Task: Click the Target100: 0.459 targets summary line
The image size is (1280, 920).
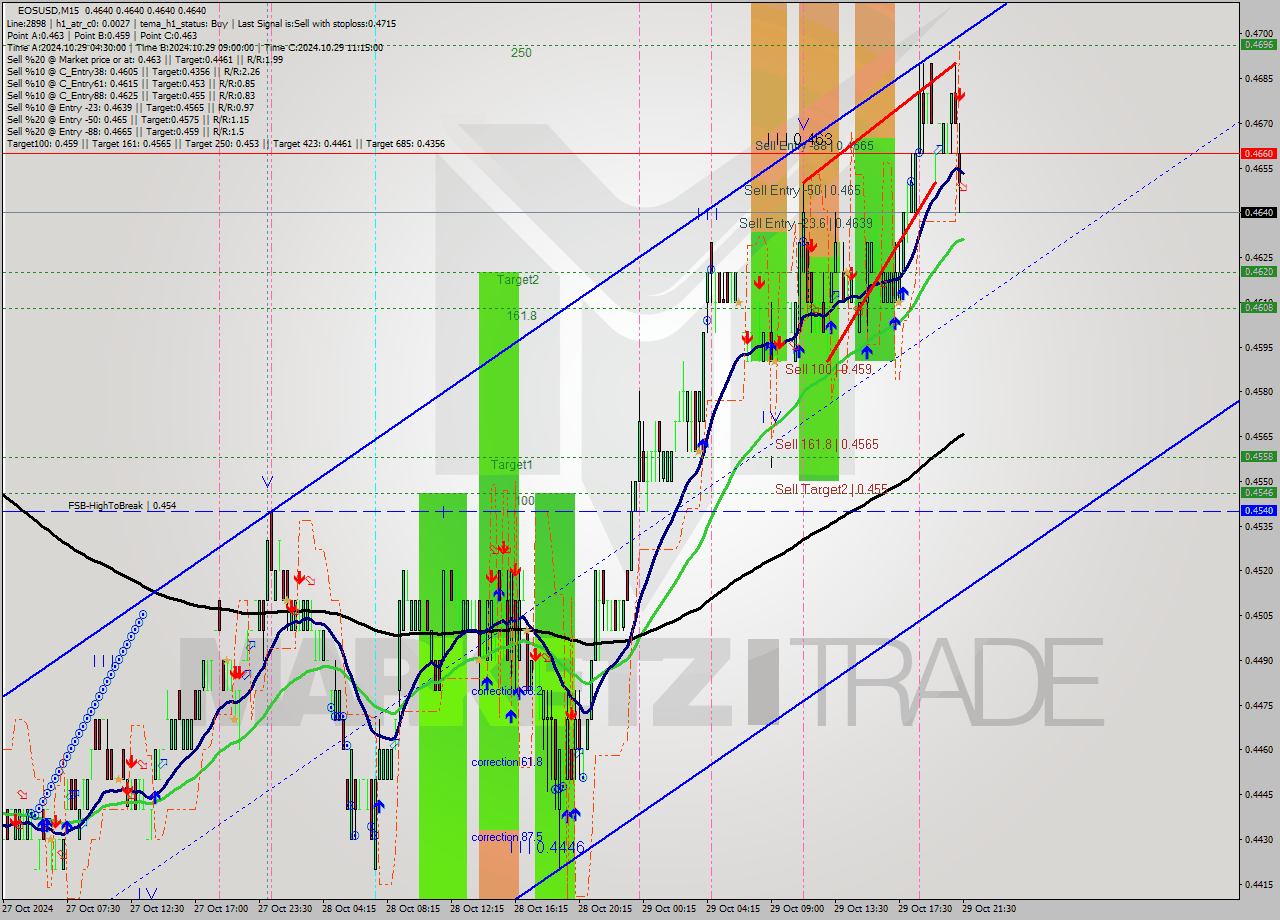Action: tap(225, 144)
